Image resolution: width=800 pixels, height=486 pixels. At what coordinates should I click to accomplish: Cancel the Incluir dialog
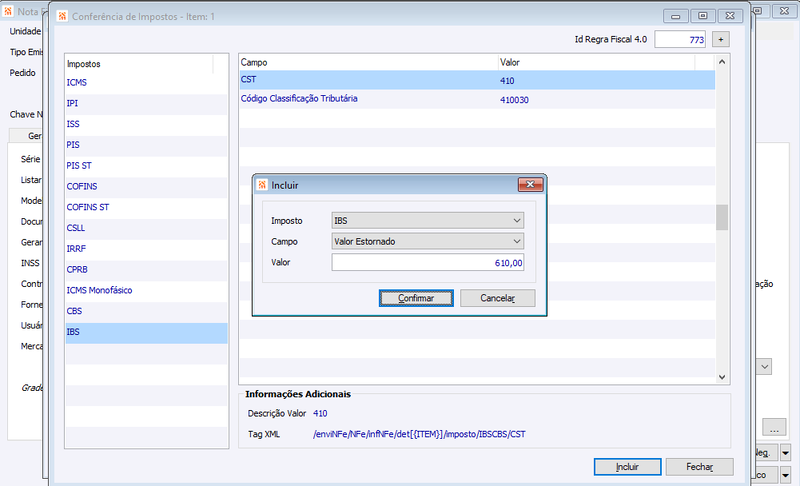(x=497, y=298)
